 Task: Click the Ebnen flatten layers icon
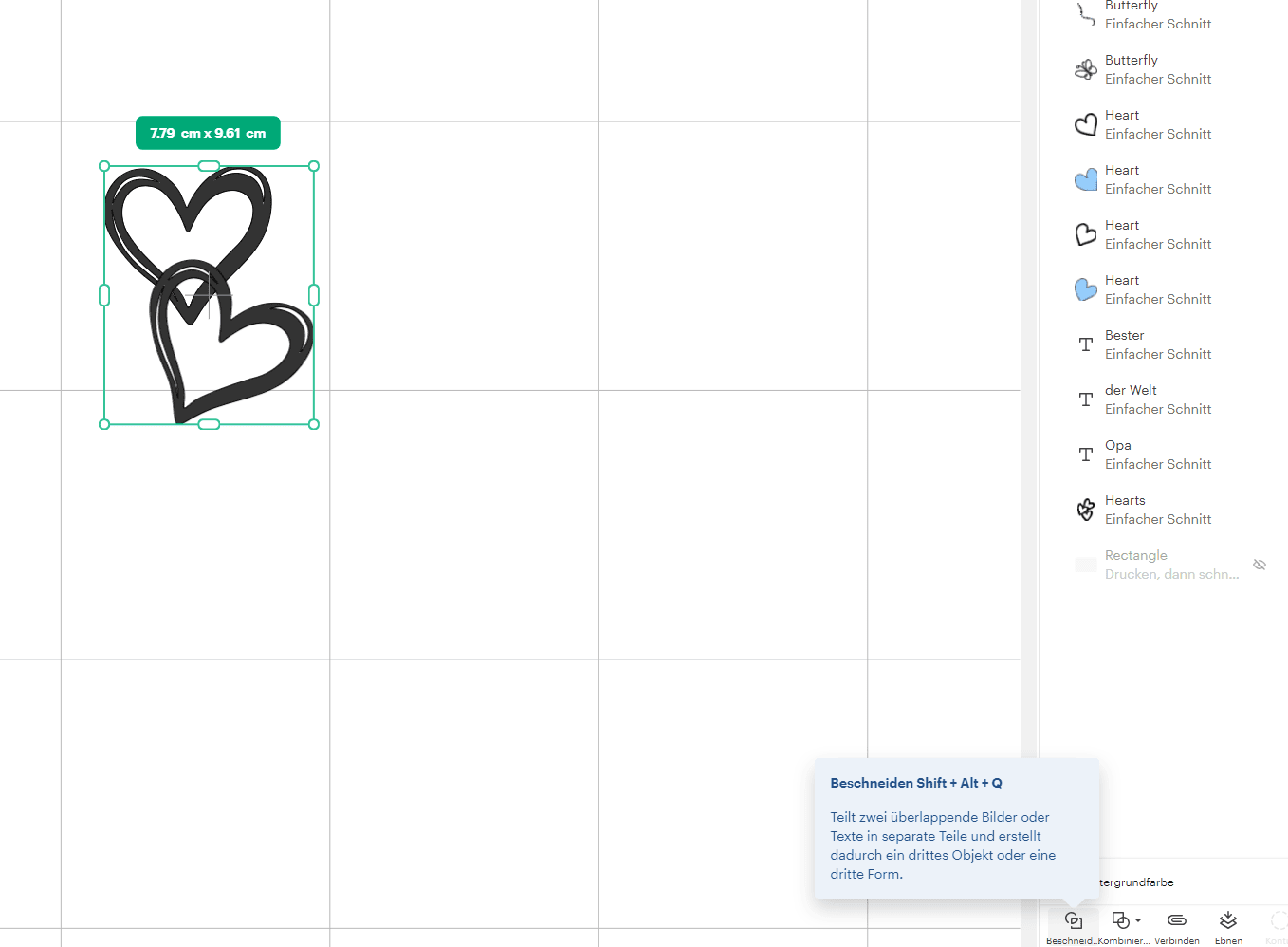click(1228, 920)
